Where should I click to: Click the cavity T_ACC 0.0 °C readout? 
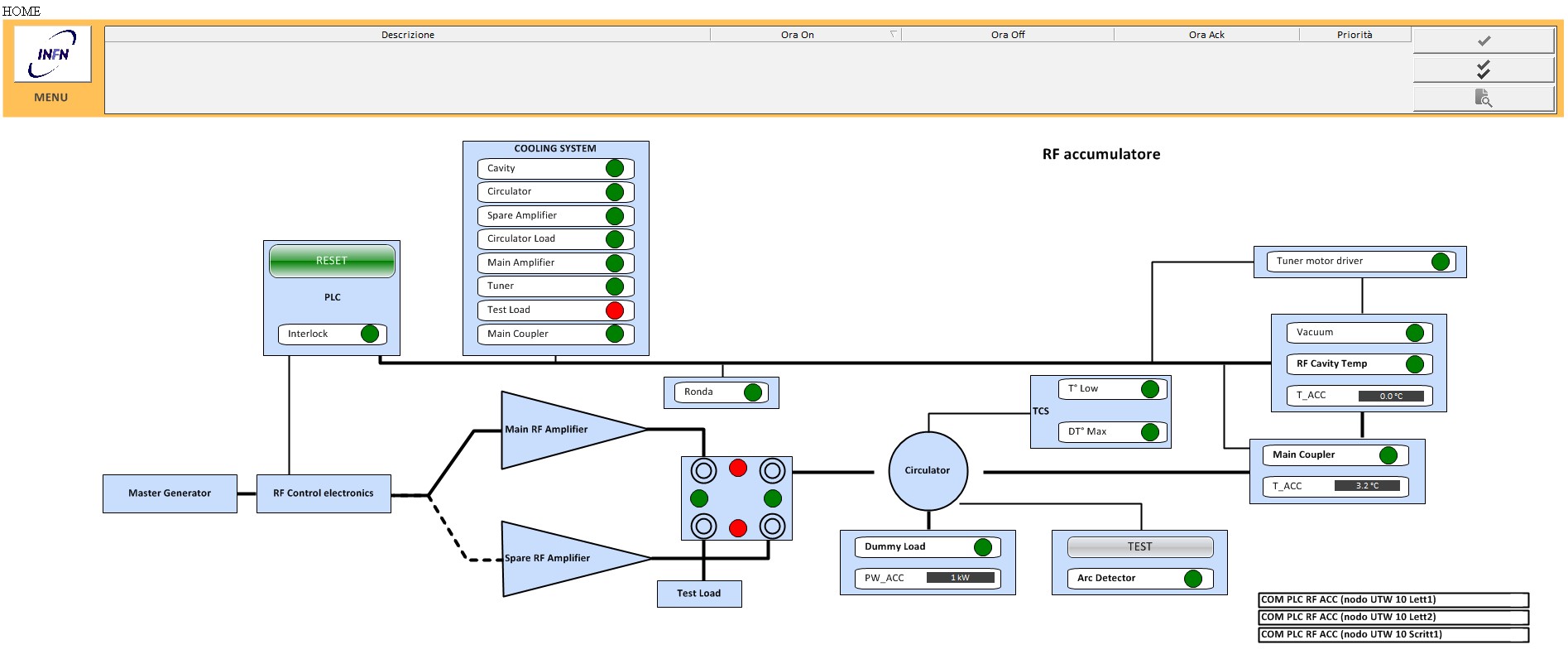click(1391, 396)
